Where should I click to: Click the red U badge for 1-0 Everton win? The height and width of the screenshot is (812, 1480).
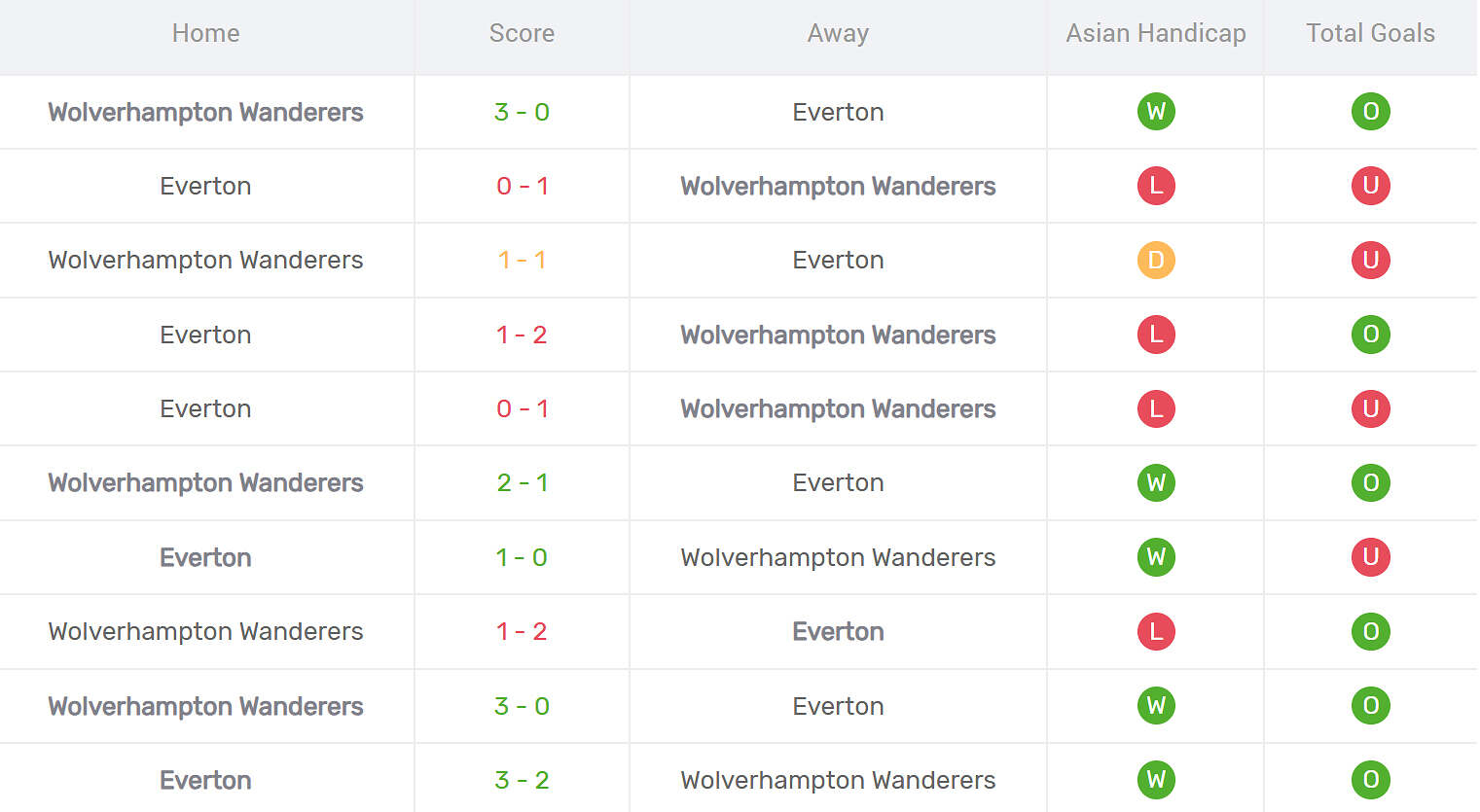click(1370, 557)
